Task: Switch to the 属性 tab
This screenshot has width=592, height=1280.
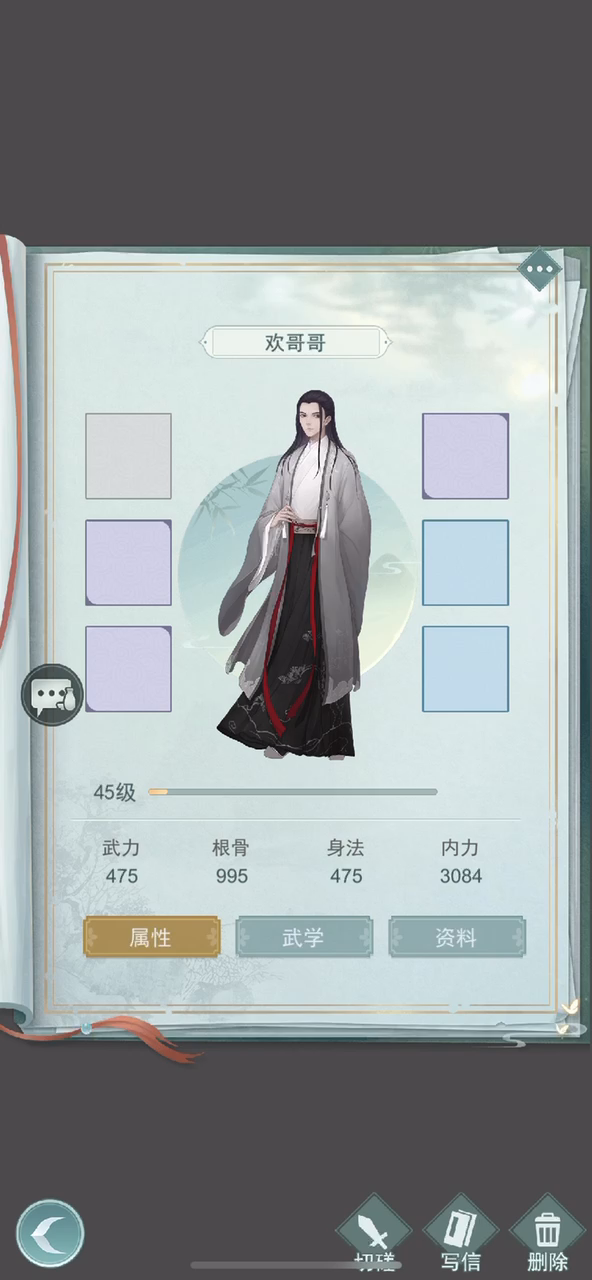Action: click(151, 937)
